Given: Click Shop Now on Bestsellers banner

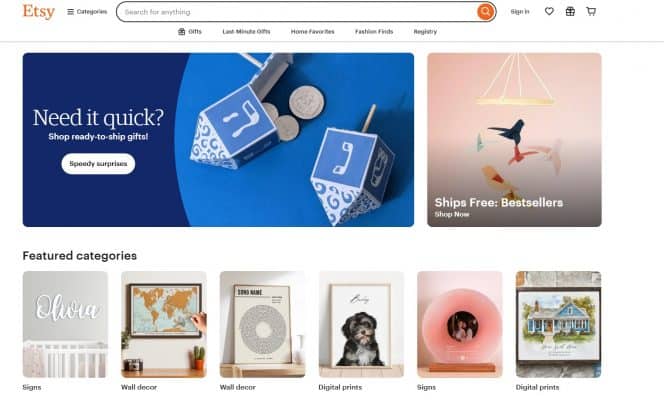Looking at the screenshot, I should click(x=451, y=214).
